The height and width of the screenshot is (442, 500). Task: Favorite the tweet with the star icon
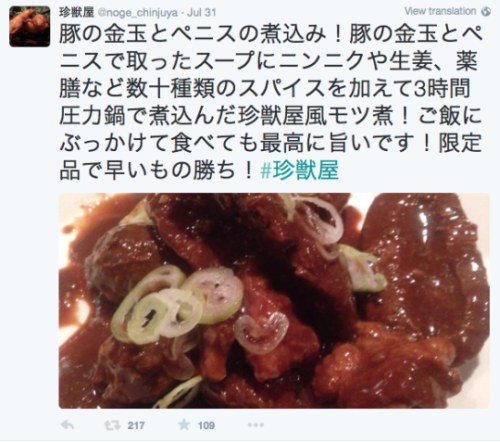point(184,425)
